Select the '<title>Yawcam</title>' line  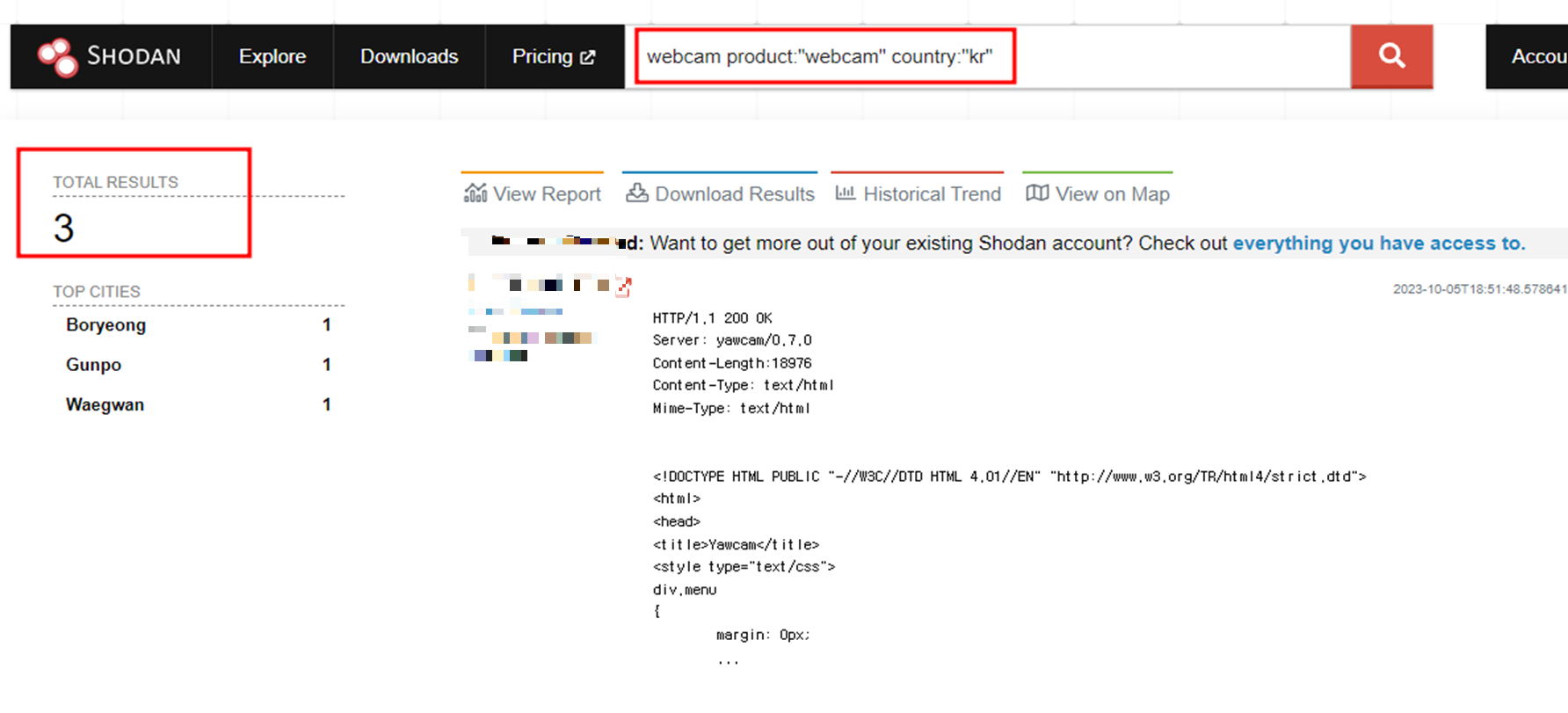click(736, 545)
